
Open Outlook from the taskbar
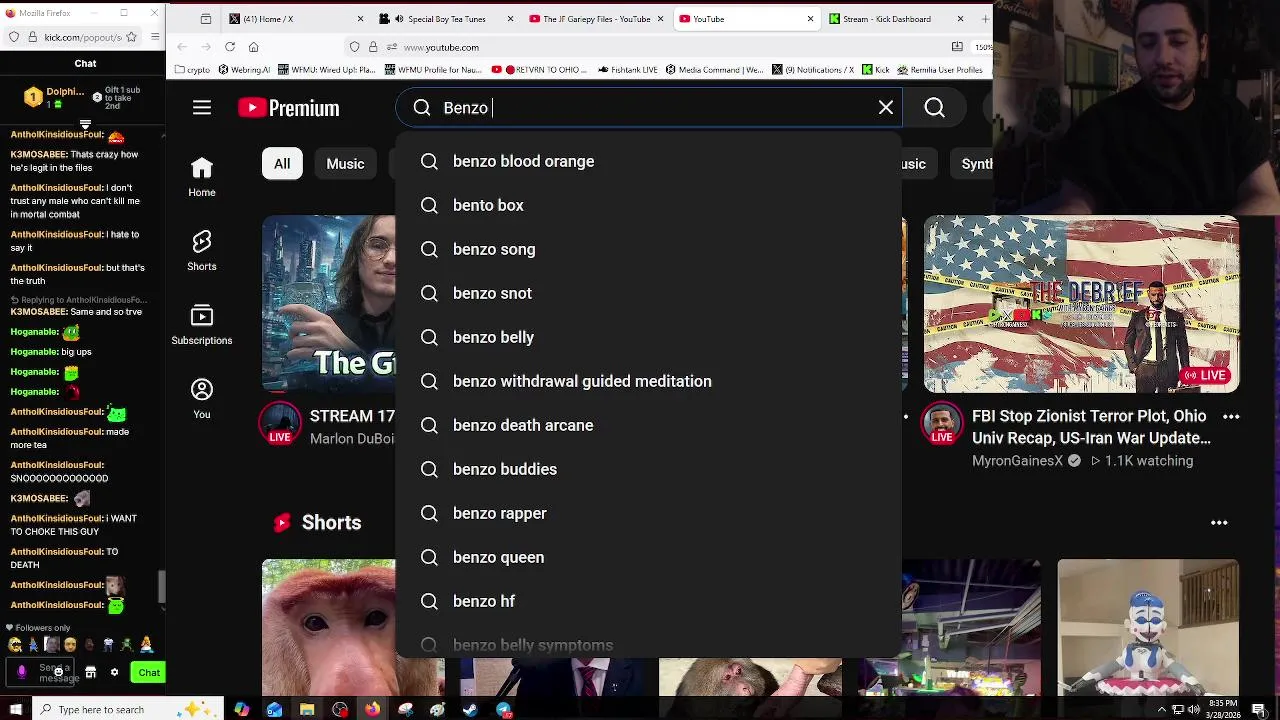click(274, 710)
